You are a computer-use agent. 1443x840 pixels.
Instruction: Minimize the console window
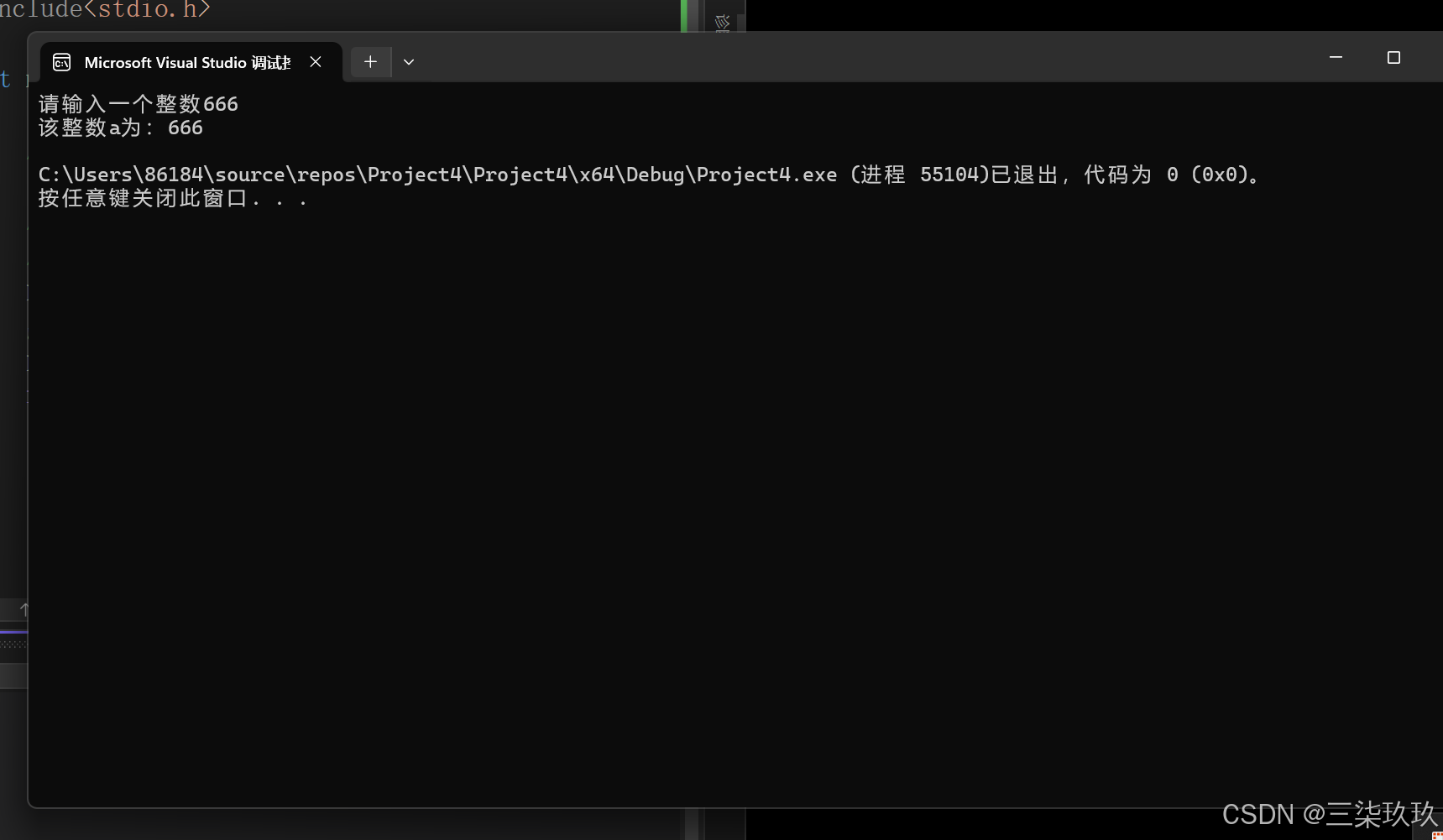[1336, 57]
